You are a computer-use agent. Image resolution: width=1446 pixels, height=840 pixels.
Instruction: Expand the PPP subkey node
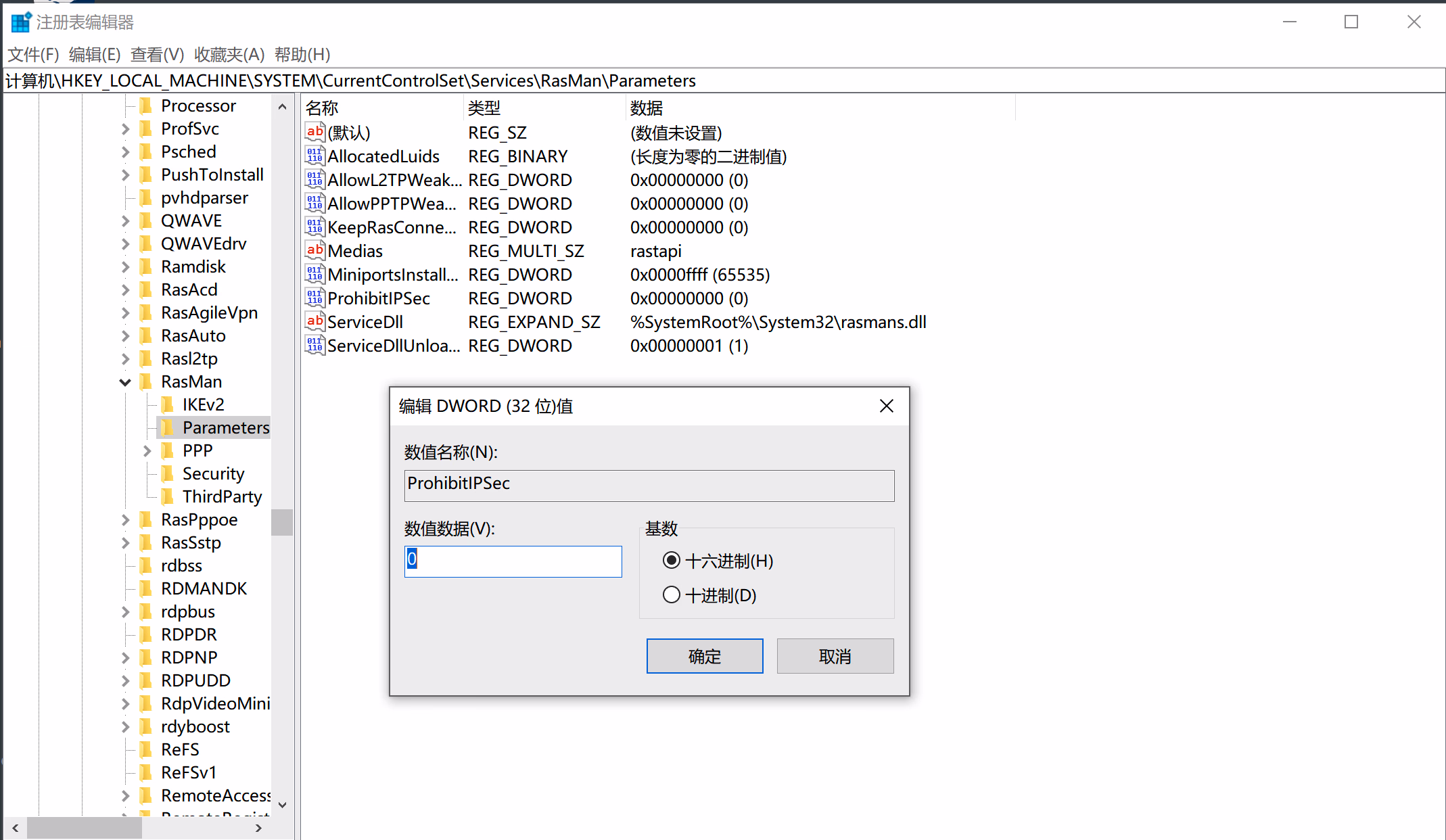(147, 450)
